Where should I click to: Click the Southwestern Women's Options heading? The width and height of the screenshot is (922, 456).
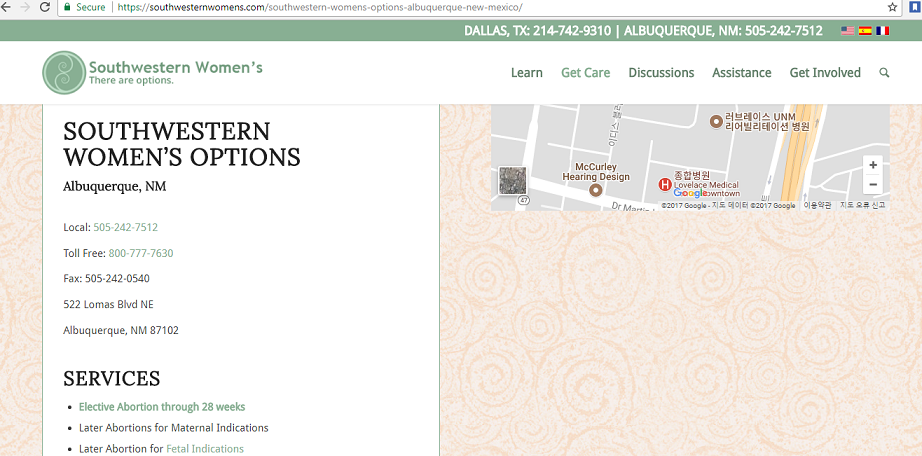[x=182, y=144]
